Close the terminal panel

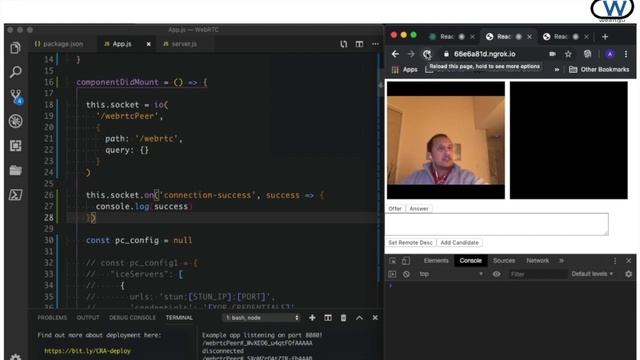point(375,318)
